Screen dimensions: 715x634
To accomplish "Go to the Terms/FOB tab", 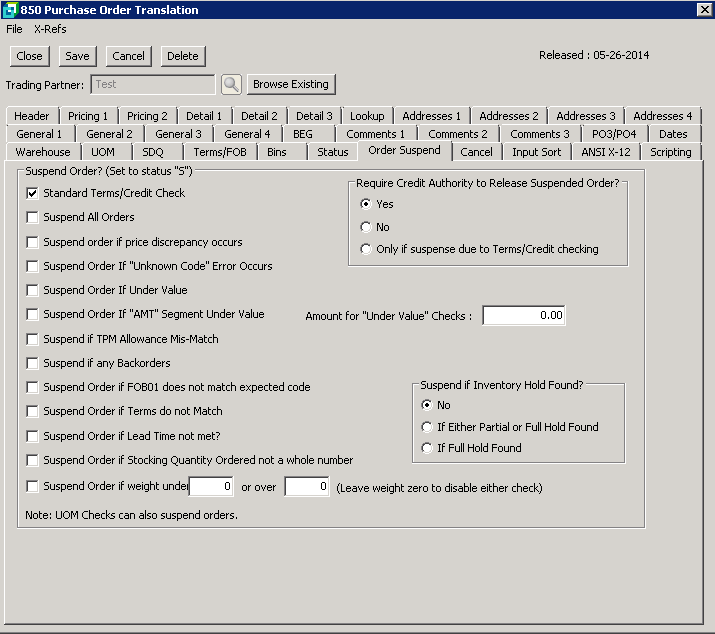I will [219, 152].
